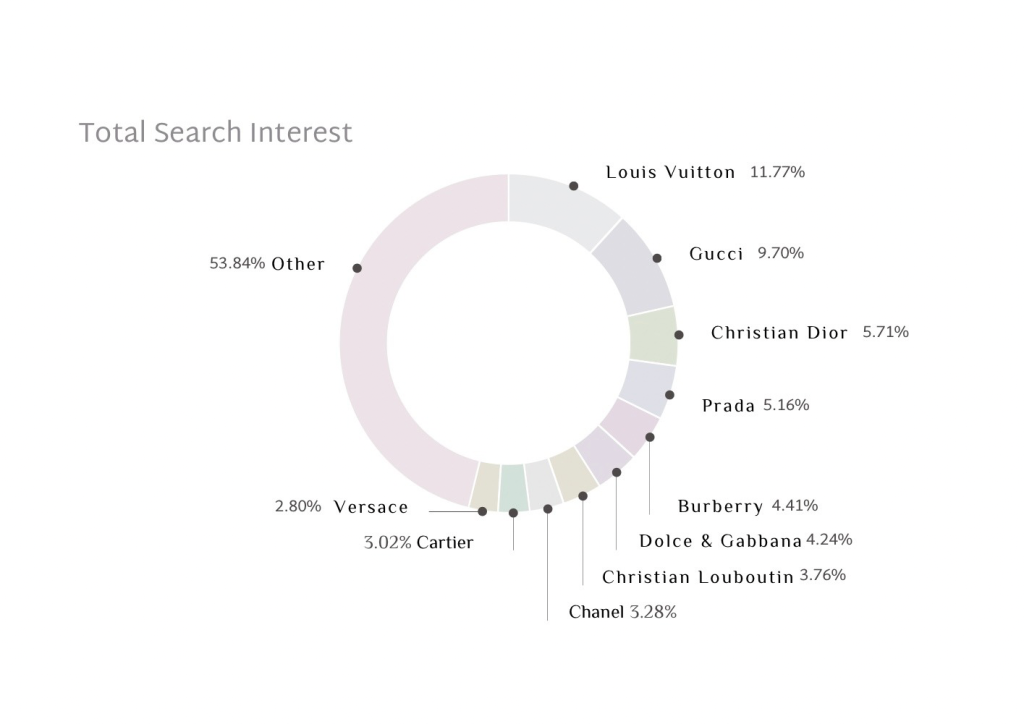The width and height of the screenshot is (1024, 724).
Task: Click the 11.77% percentage value
Action: (777, 172)
